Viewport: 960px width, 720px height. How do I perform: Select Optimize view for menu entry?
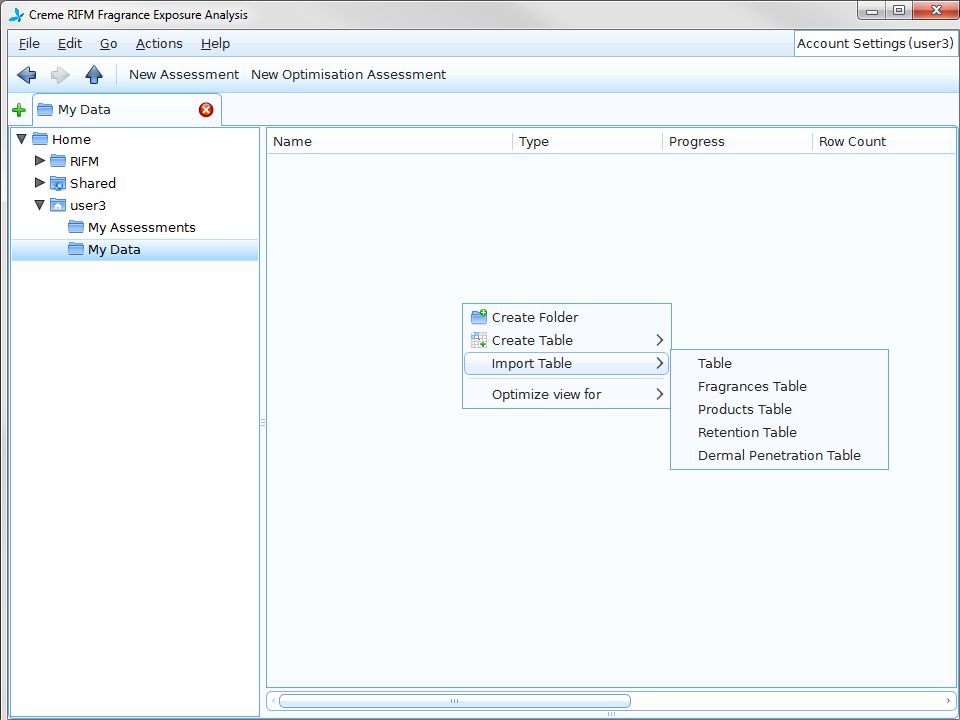tap(567, 394)
